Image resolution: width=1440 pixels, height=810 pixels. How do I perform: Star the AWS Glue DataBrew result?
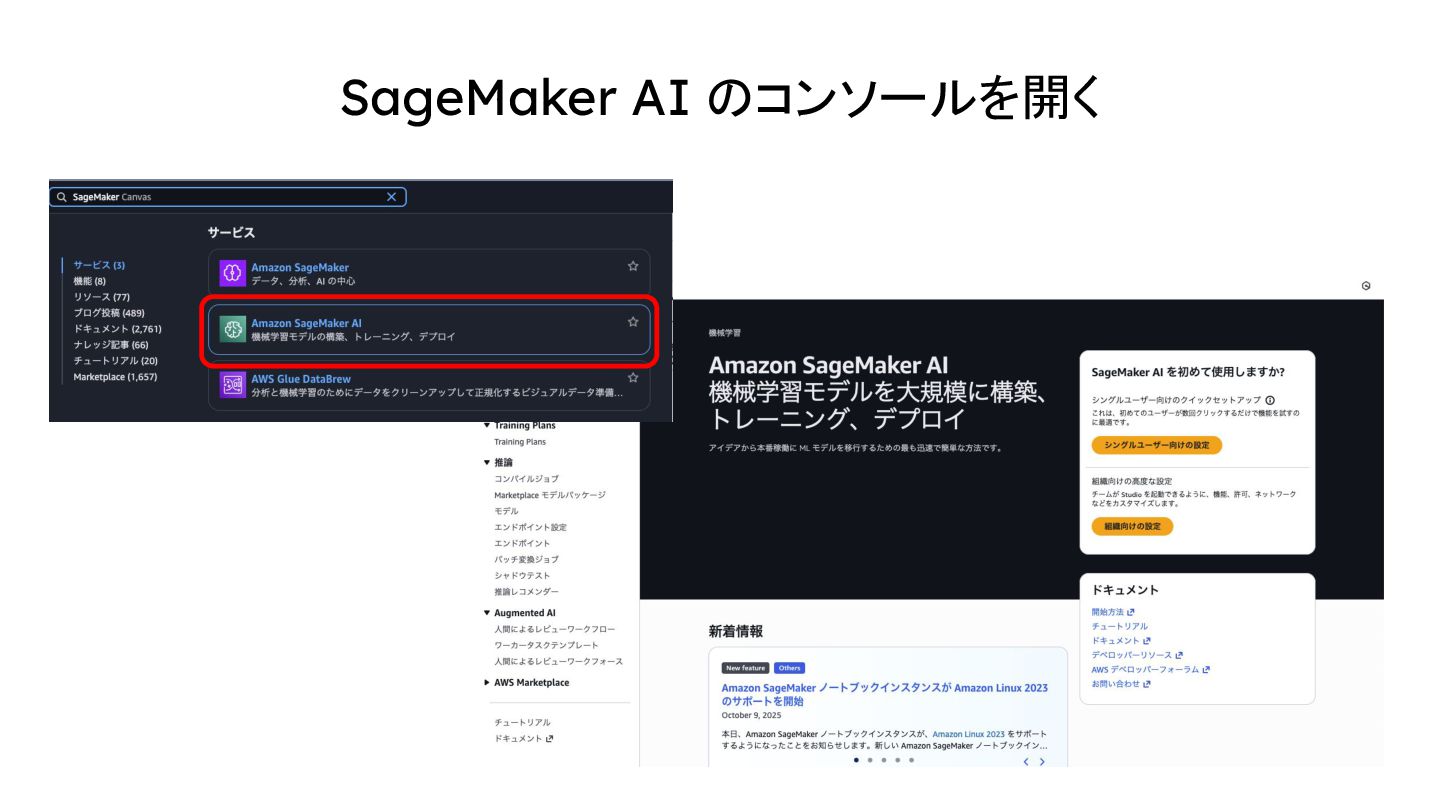tap(632, 378)
